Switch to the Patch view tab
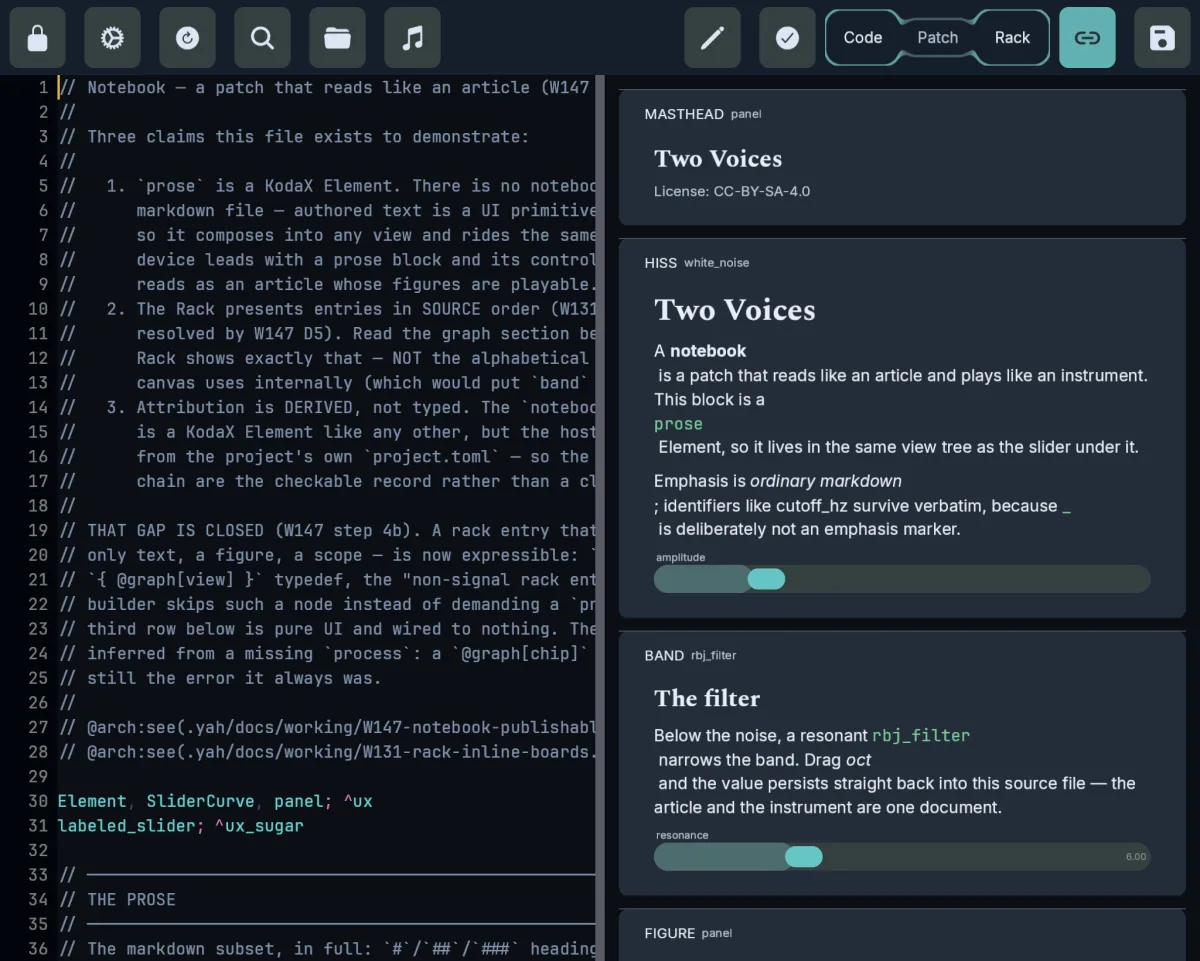1200x961 pixels. point(938,38)
